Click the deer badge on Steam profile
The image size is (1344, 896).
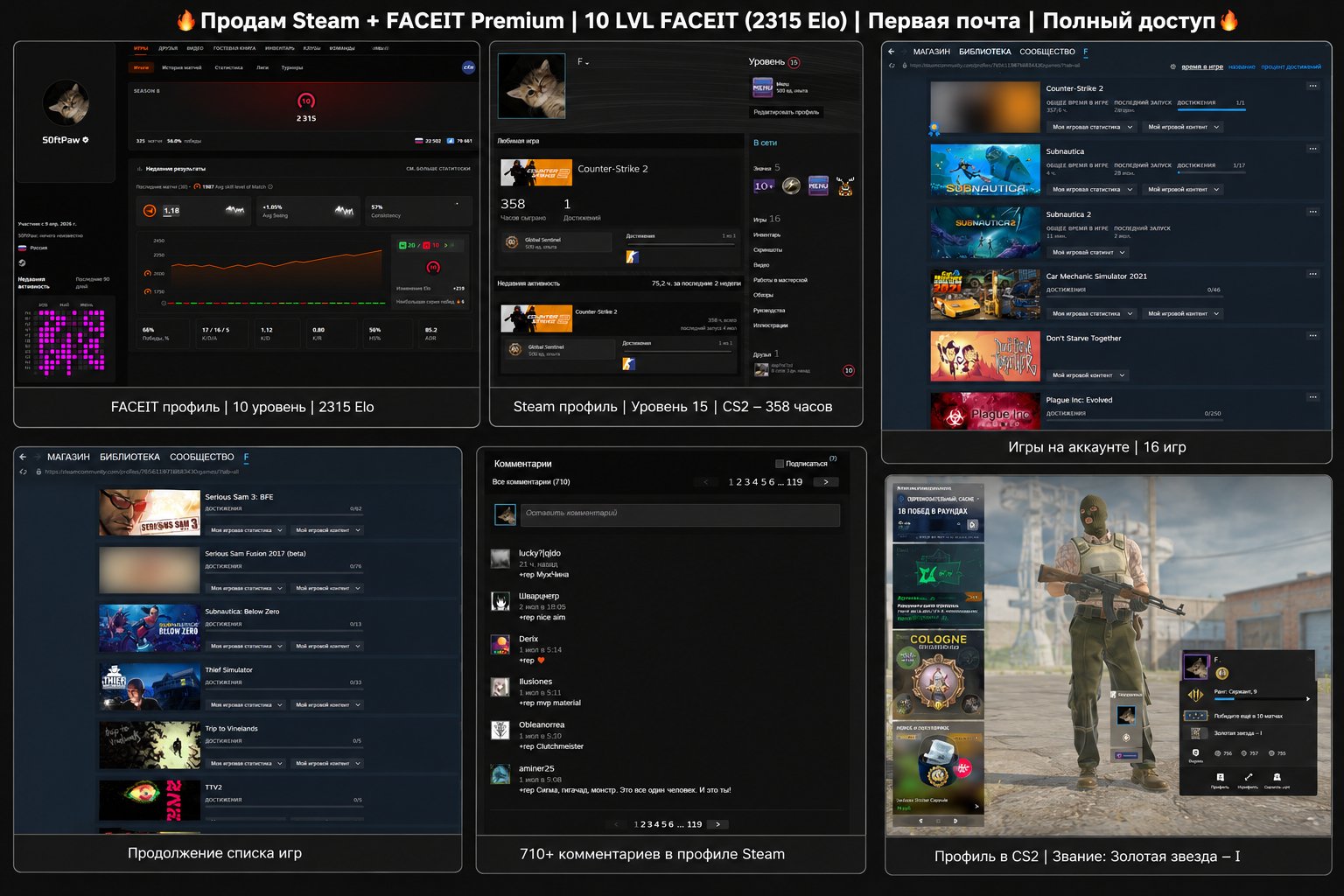845,185
